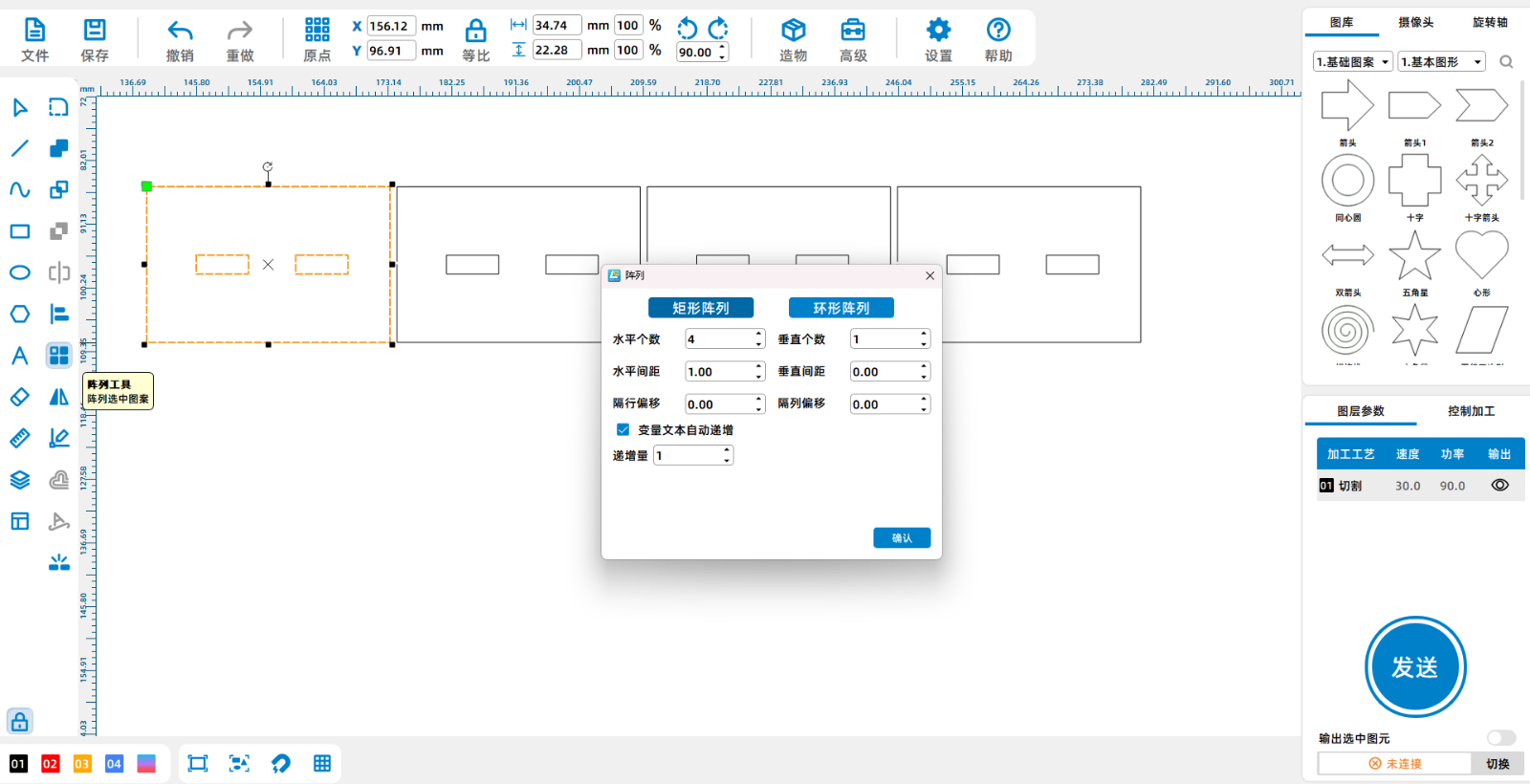Expand the 1.基本图形 dropdown

[x=1441, y=62]
